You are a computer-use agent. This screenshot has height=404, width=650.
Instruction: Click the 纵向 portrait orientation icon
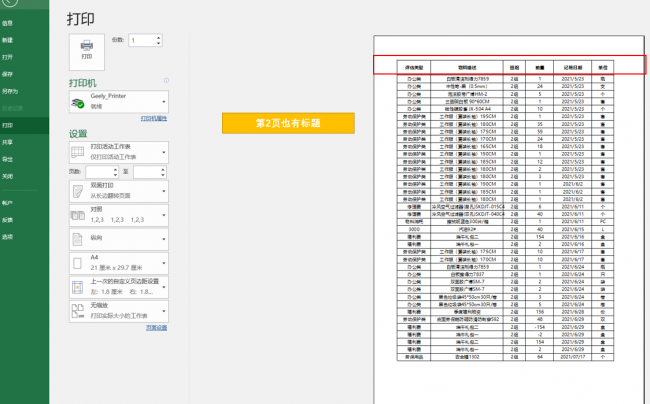[x=78, y=239]
